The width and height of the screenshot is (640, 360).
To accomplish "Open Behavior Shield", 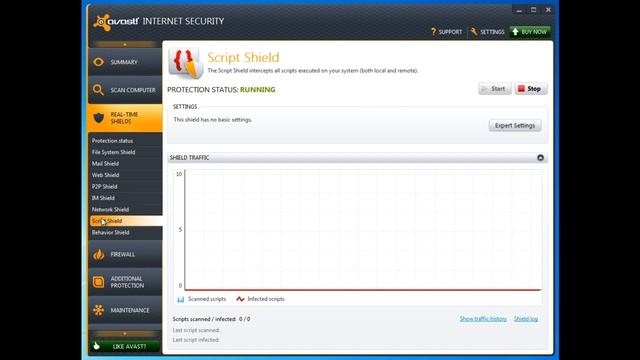I will pos(124,232).
